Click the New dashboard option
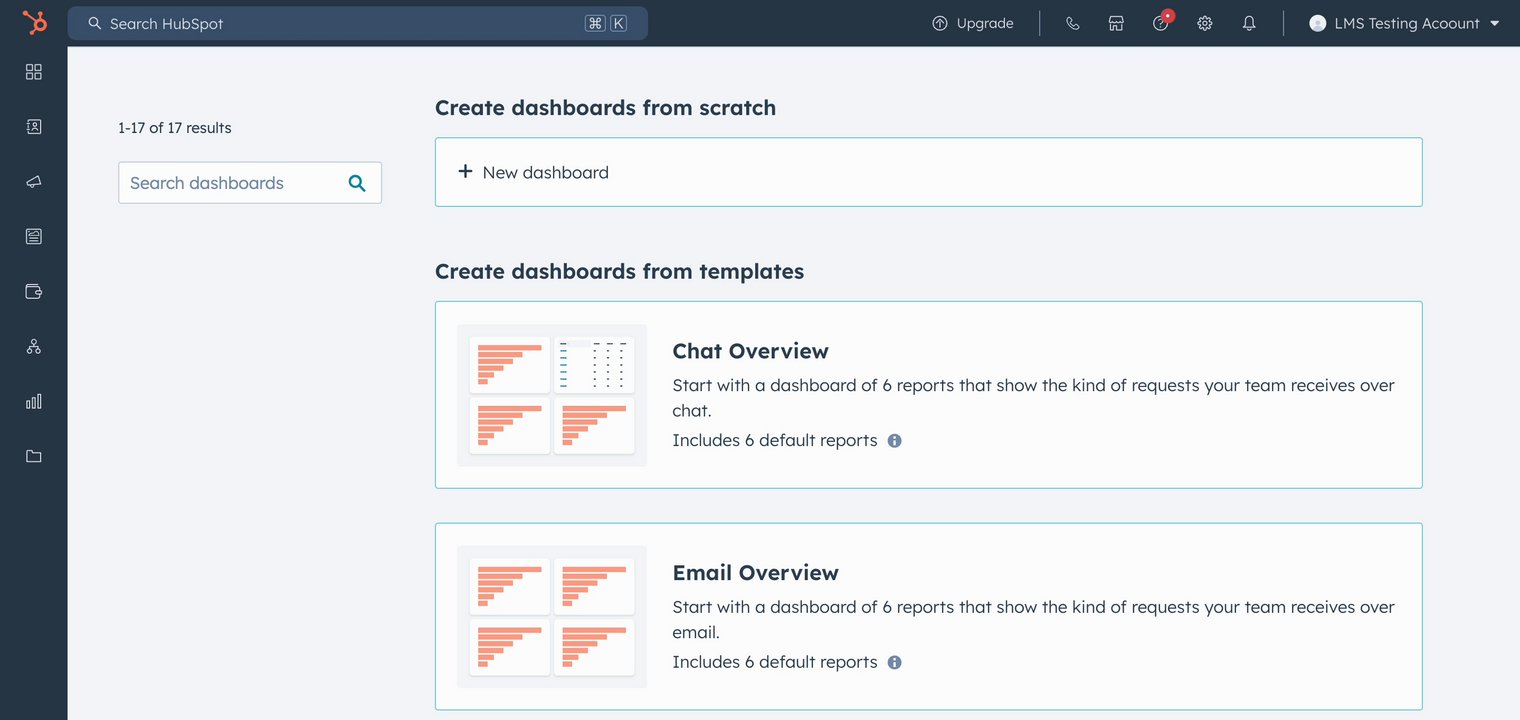This screenshot has width=1520, height=720. 534,172
